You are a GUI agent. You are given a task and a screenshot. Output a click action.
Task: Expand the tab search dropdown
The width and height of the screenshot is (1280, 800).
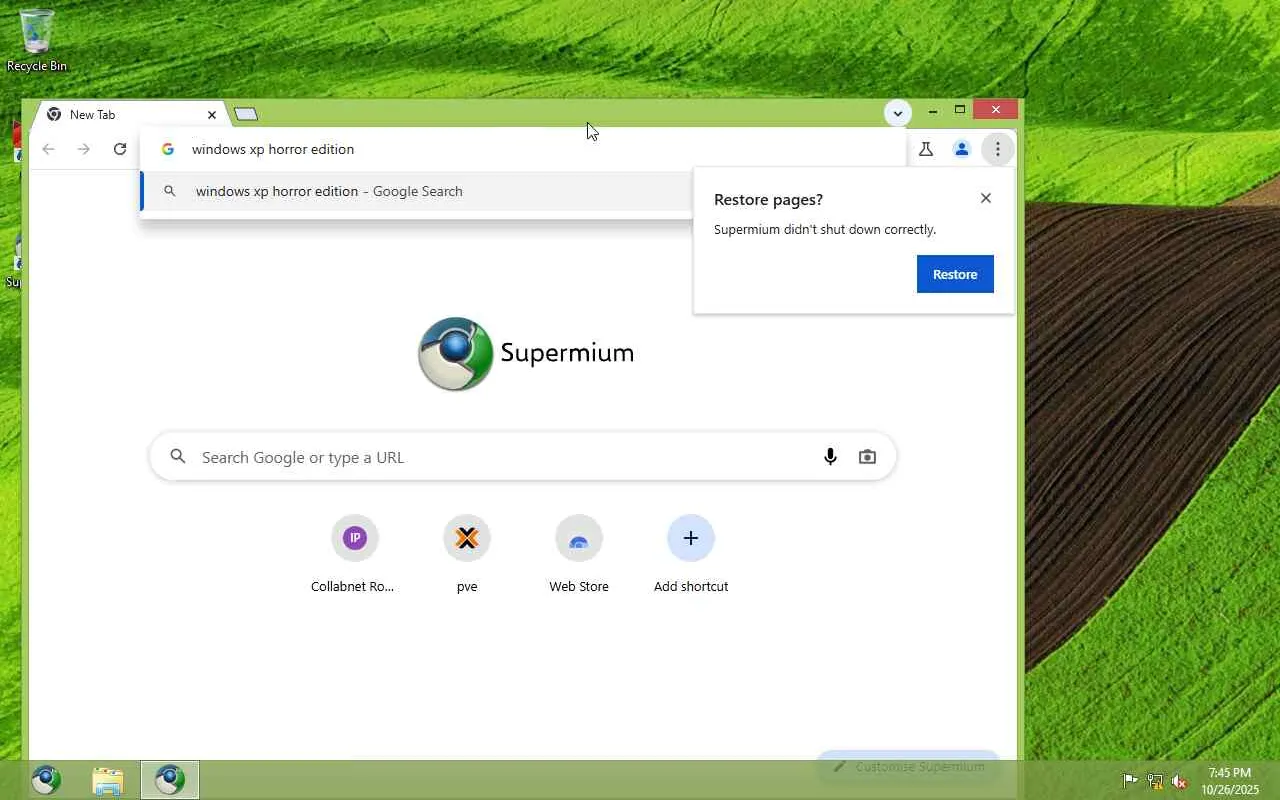click(x=897, y=113)
